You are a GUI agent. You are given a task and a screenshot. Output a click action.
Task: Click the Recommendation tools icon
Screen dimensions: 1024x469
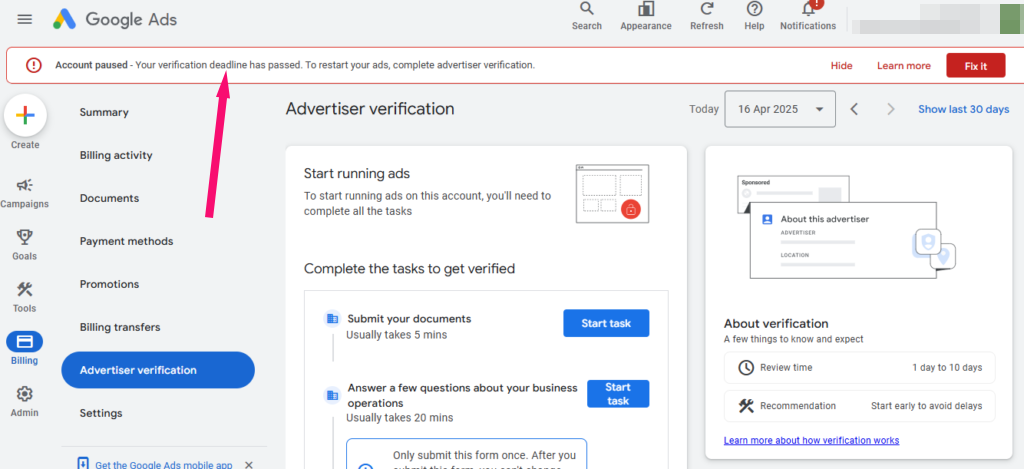(x=746, y=406)
